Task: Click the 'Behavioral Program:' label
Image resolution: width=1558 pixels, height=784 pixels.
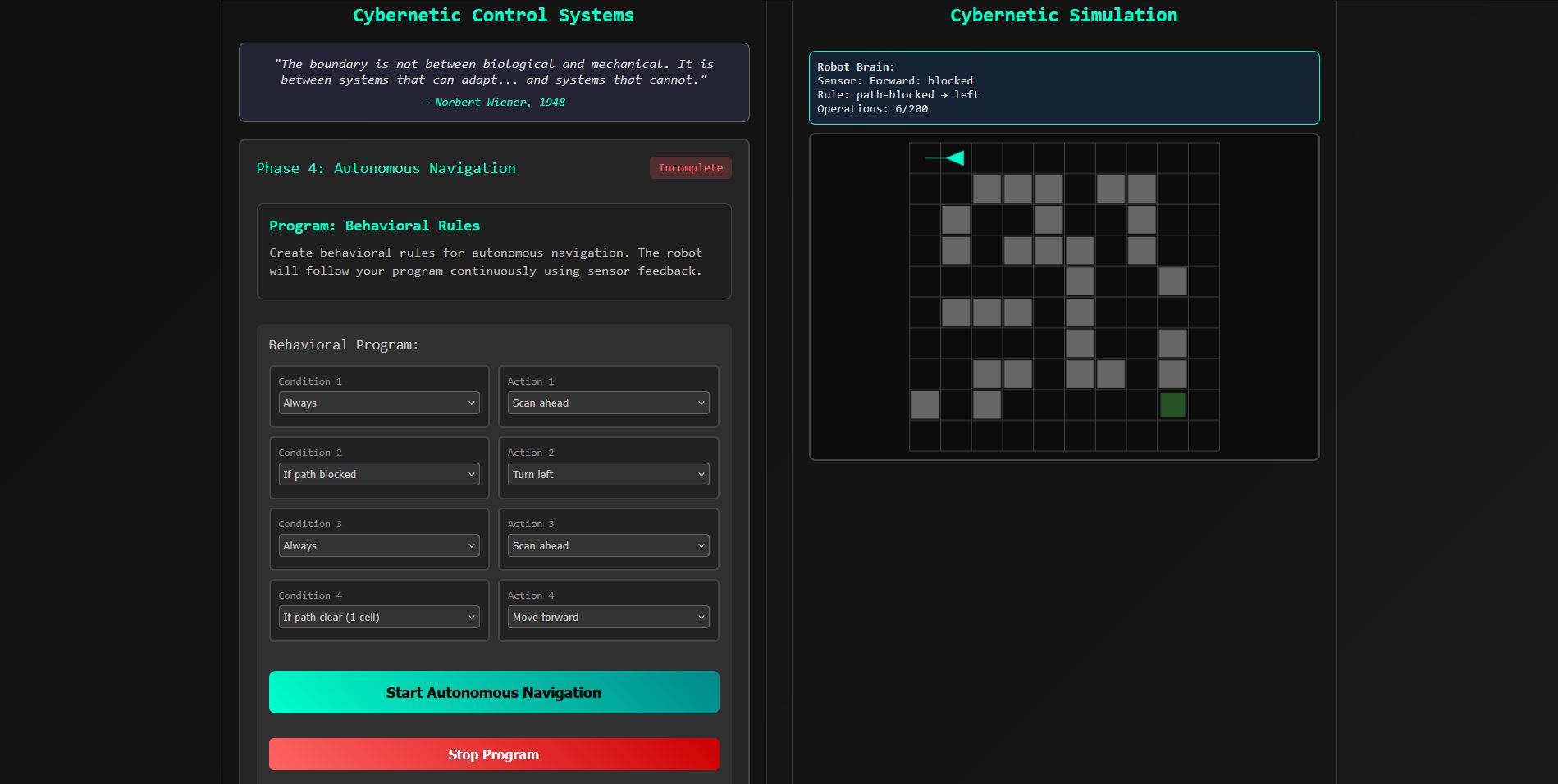Action: 344,344
